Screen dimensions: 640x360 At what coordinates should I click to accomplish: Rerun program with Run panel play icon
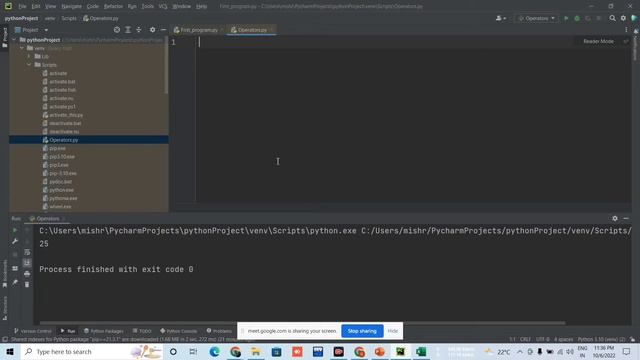(15, 230)
